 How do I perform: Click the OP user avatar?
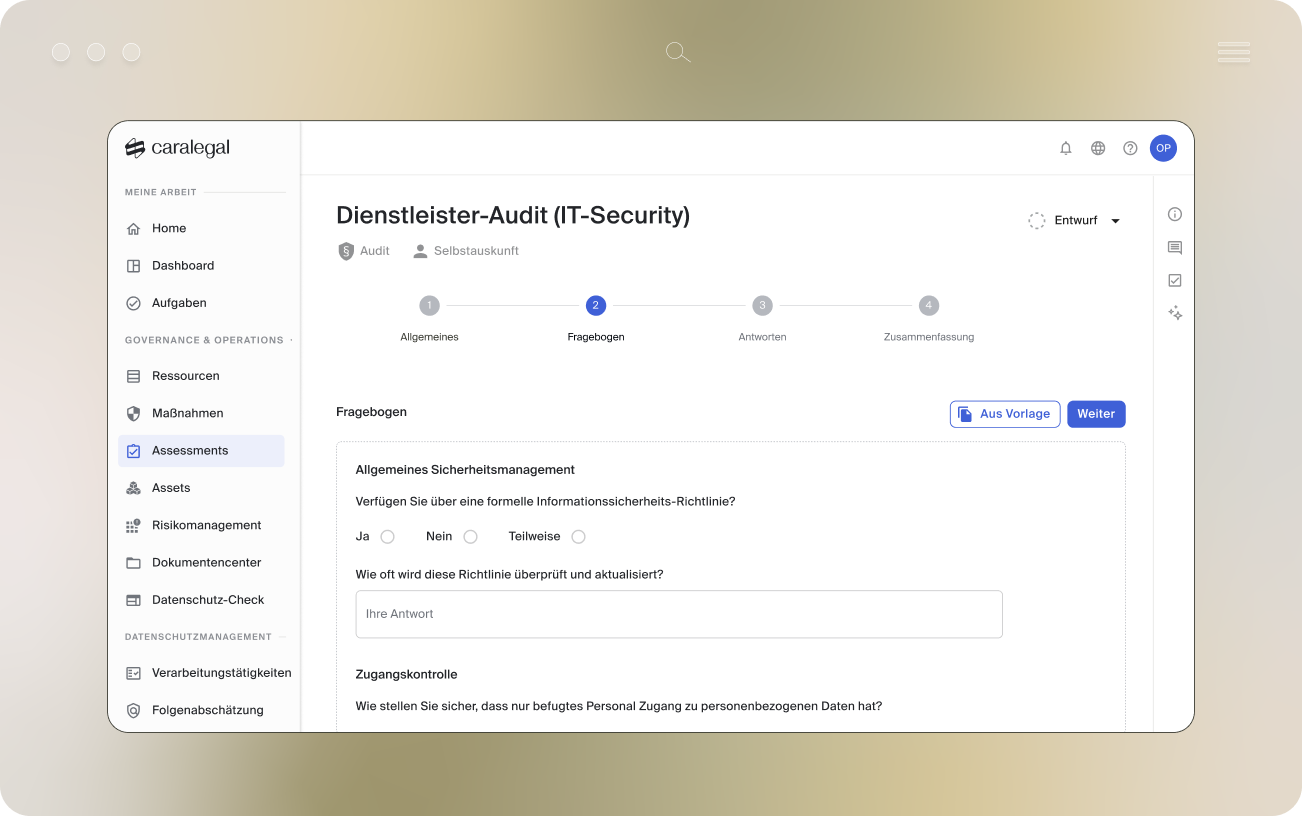click(1163, 148)
